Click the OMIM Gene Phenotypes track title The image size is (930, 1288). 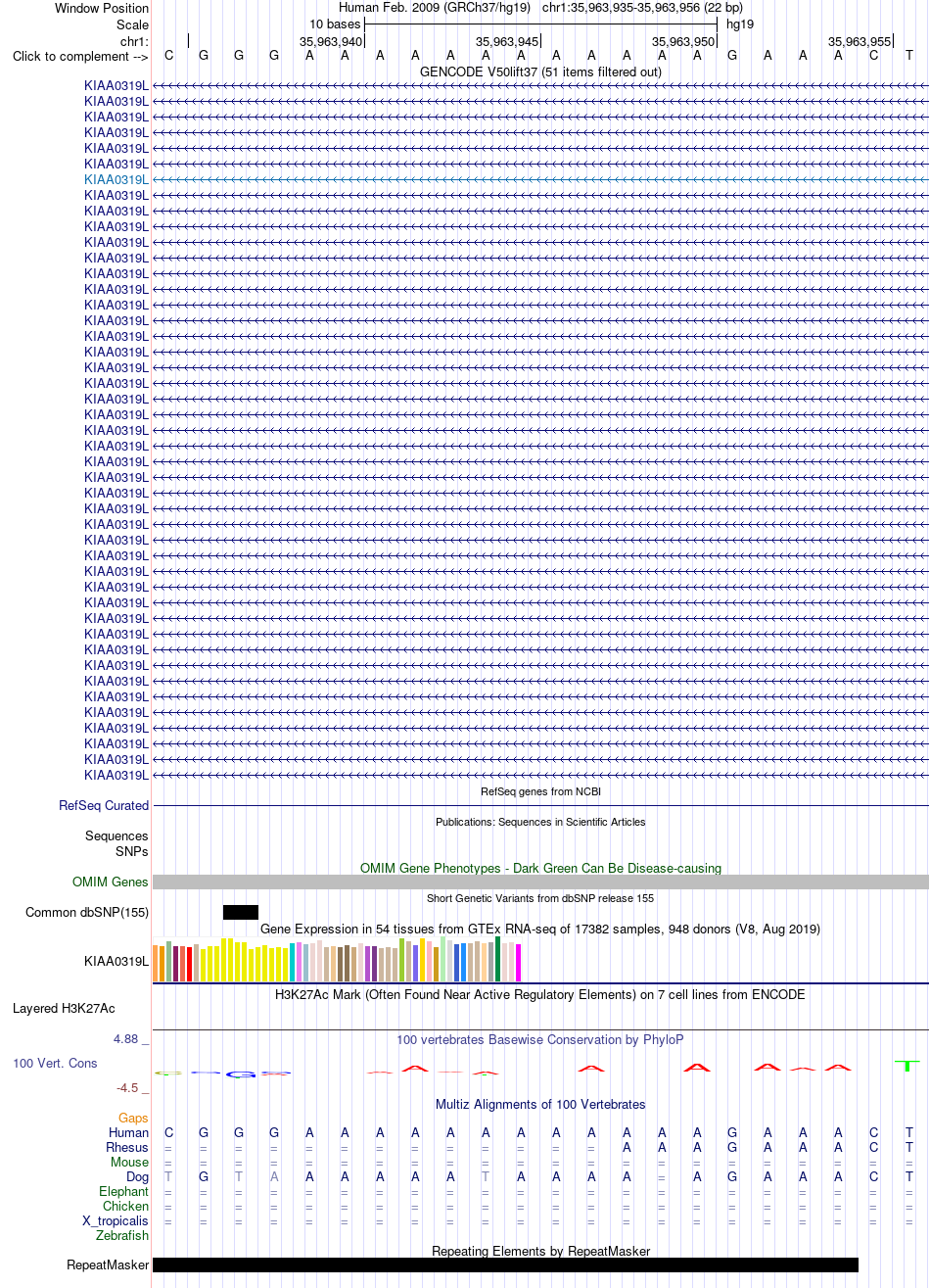540,868
